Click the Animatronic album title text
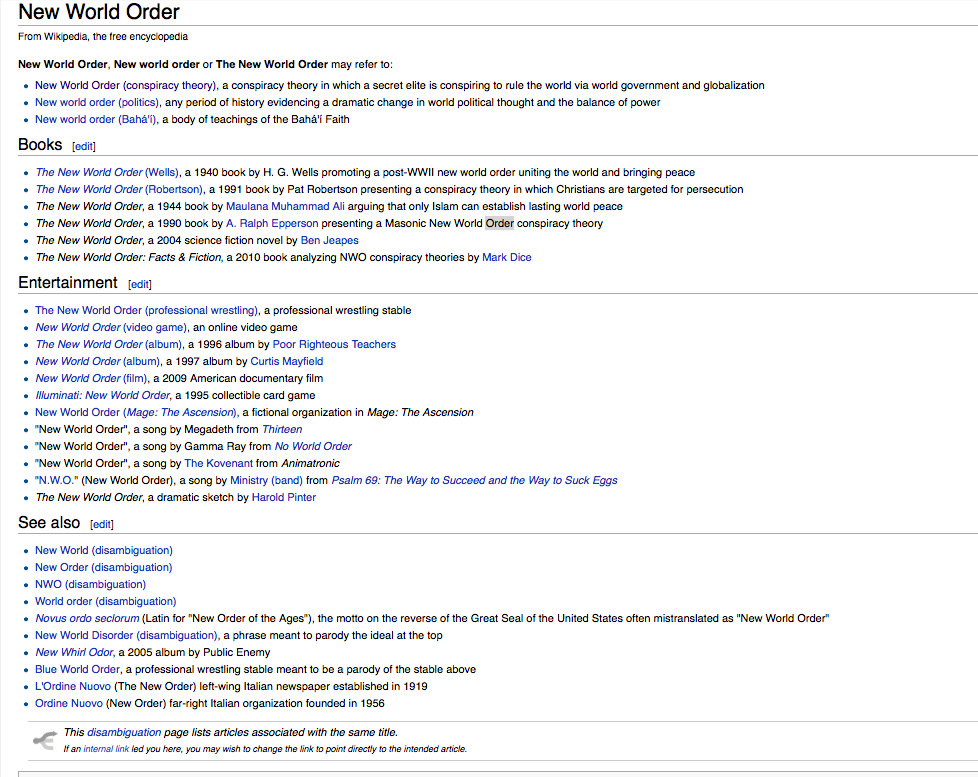978x777 pixels. click(310, 463)
